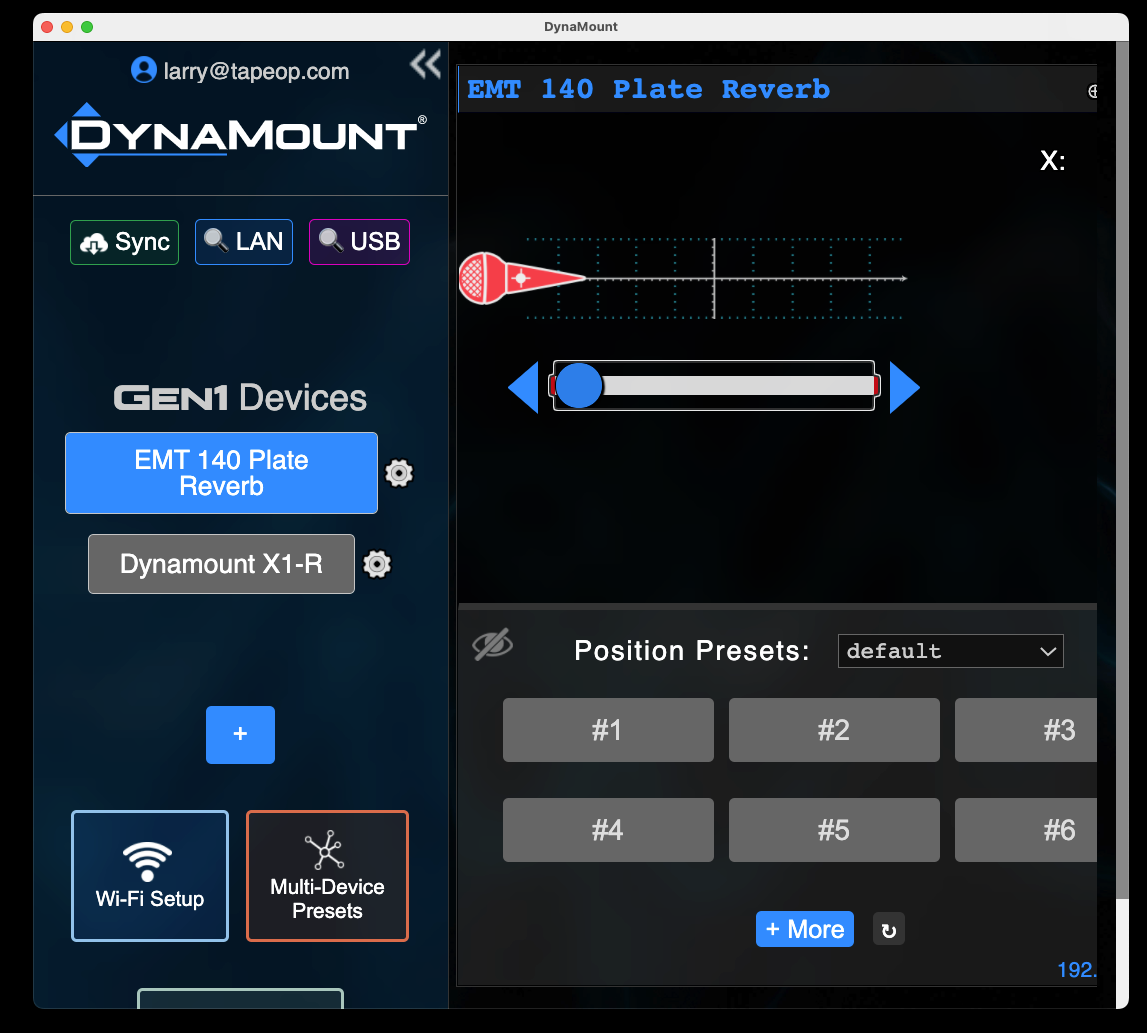Viewport: 1147px width, 1033px height.
Task: Recall position preset #2
Action: click(834, 730)
